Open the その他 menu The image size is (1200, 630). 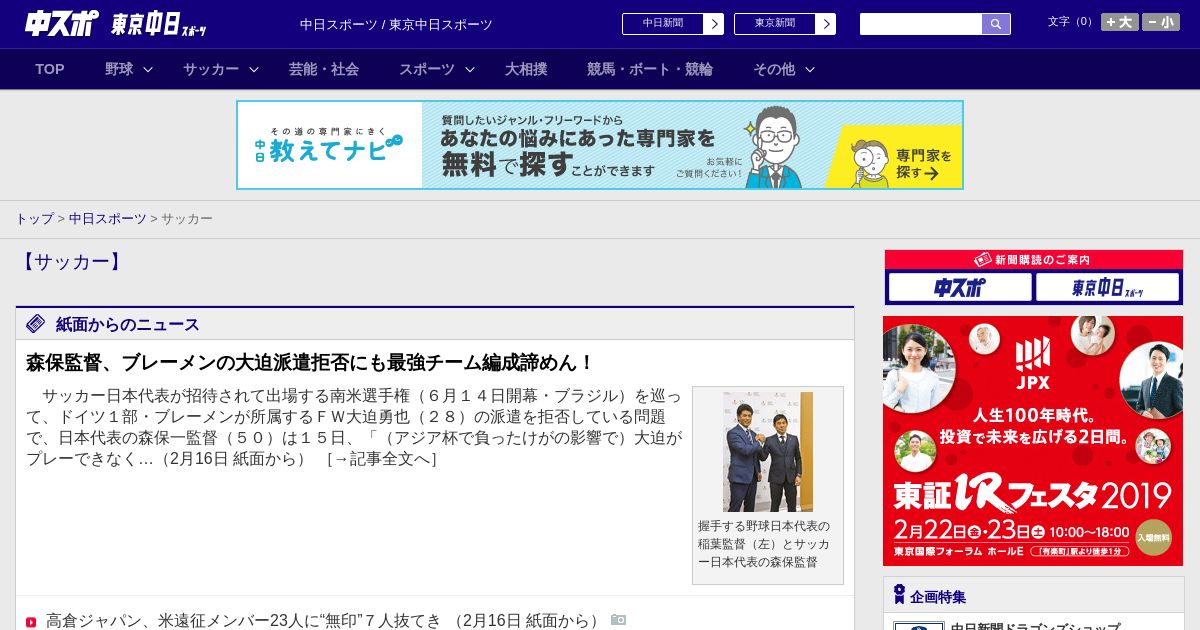774,69
